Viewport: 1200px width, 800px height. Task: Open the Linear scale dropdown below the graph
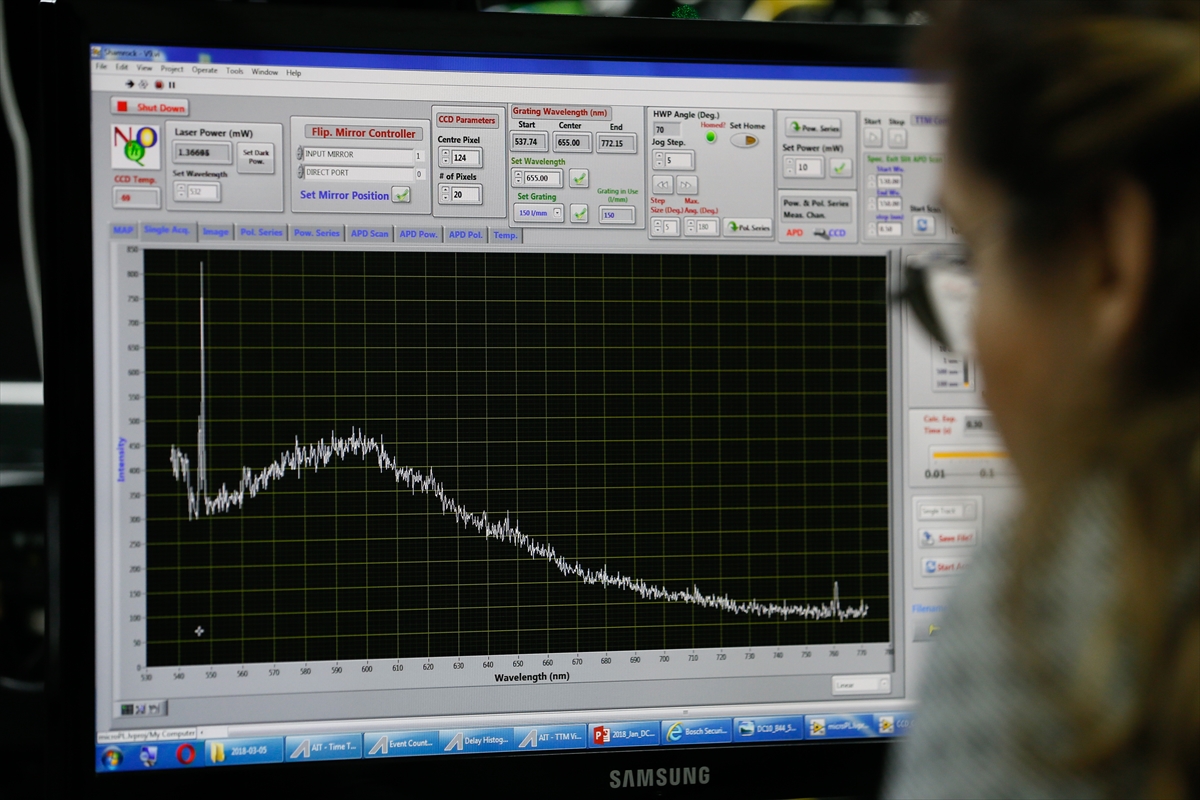[x=861, y=685]
